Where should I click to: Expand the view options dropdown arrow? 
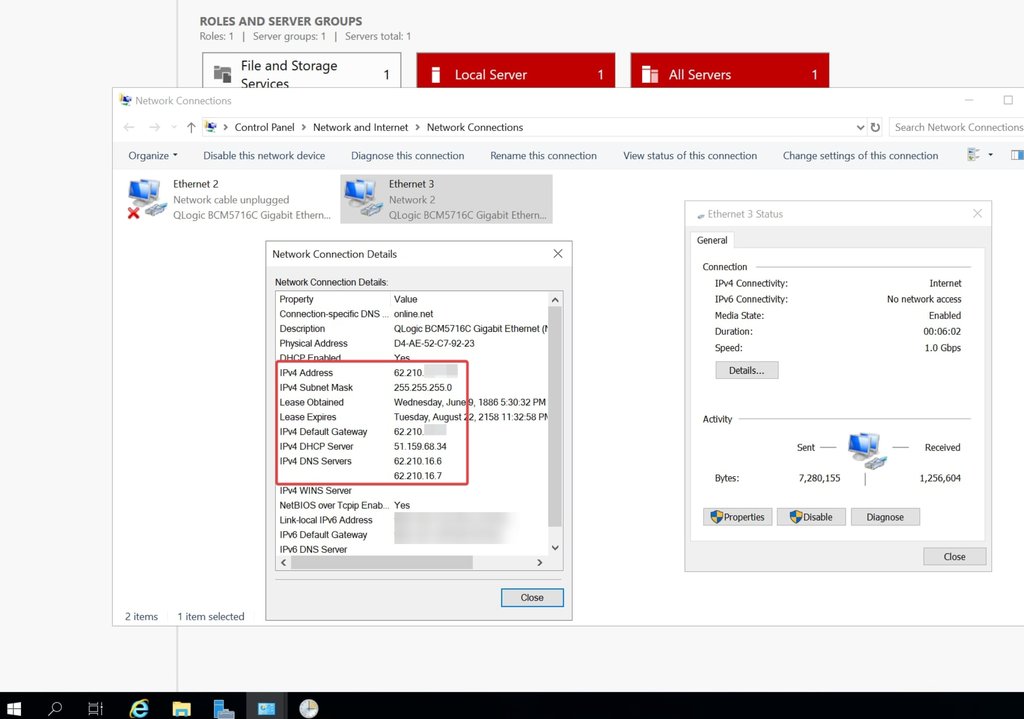pos(991,155)
